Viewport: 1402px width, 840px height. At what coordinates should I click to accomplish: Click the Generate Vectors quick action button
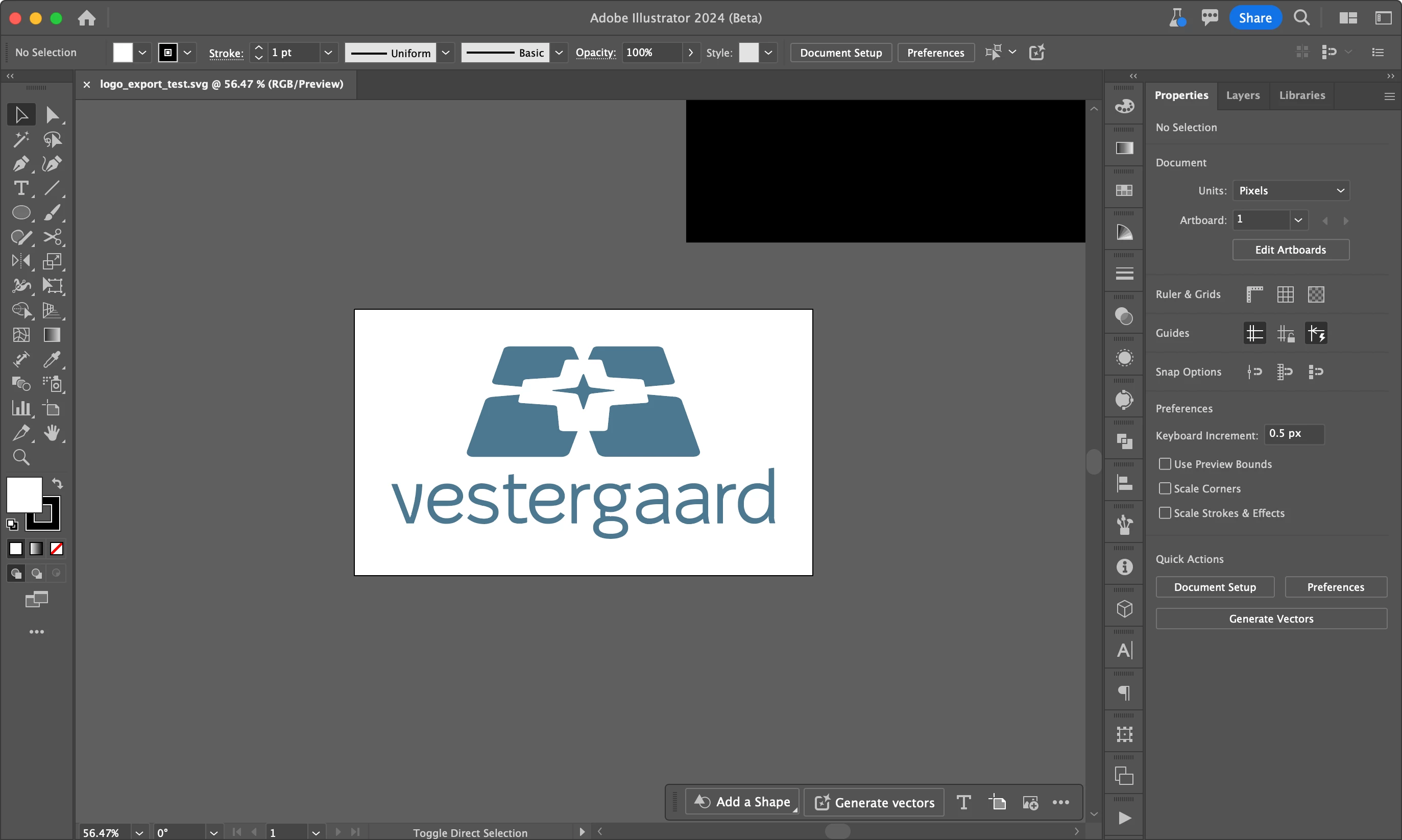(x=1271, y=619)
